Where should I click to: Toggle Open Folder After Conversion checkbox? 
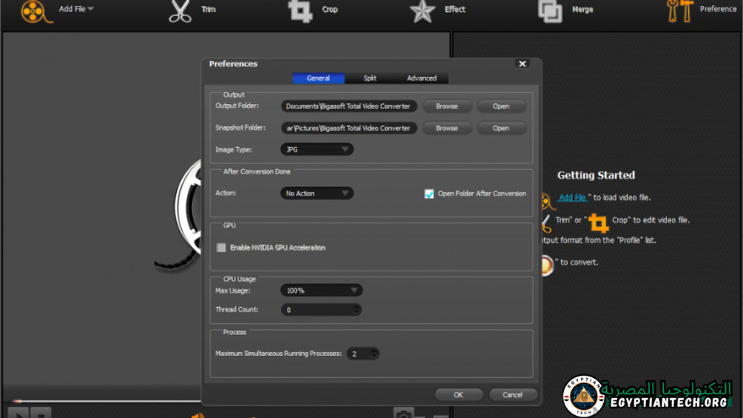(429, 194)
